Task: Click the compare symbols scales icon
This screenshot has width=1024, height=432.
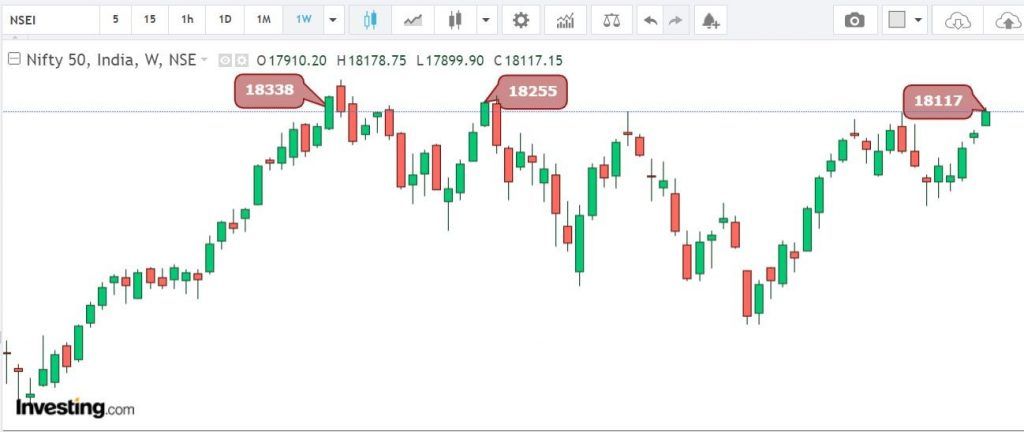Action: tap(612, 20)
